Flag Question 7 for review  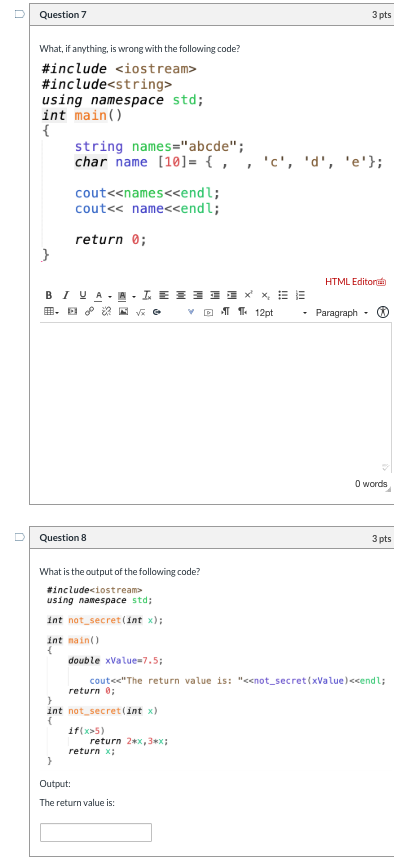pyautogui.click(x=19, y=14)
